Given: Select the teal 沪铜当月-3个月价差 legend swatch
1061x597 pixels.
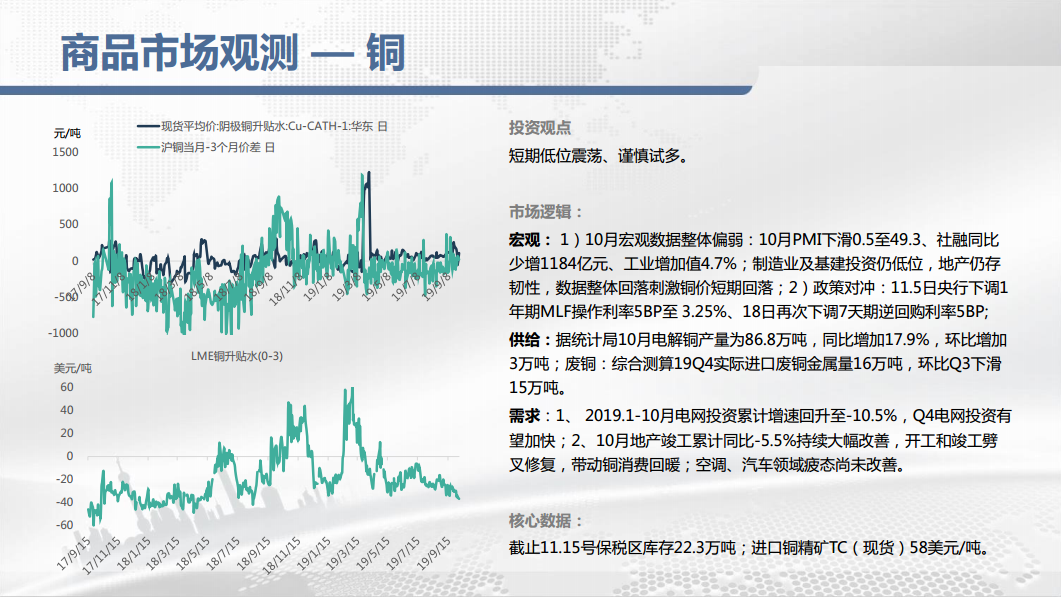Looking at the screenshot, I should [x=146, y=147].
